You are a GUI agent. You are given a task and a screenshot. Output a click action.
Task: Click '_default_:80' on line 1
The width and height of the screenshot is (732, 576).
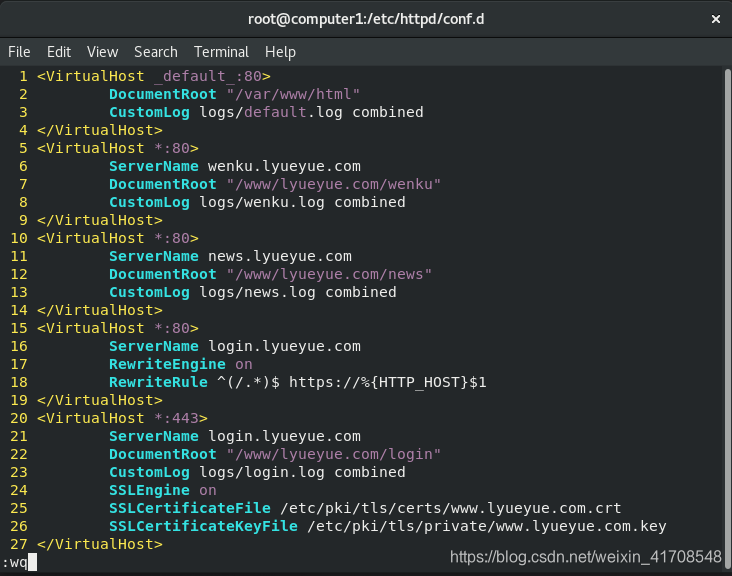(208, 76)
